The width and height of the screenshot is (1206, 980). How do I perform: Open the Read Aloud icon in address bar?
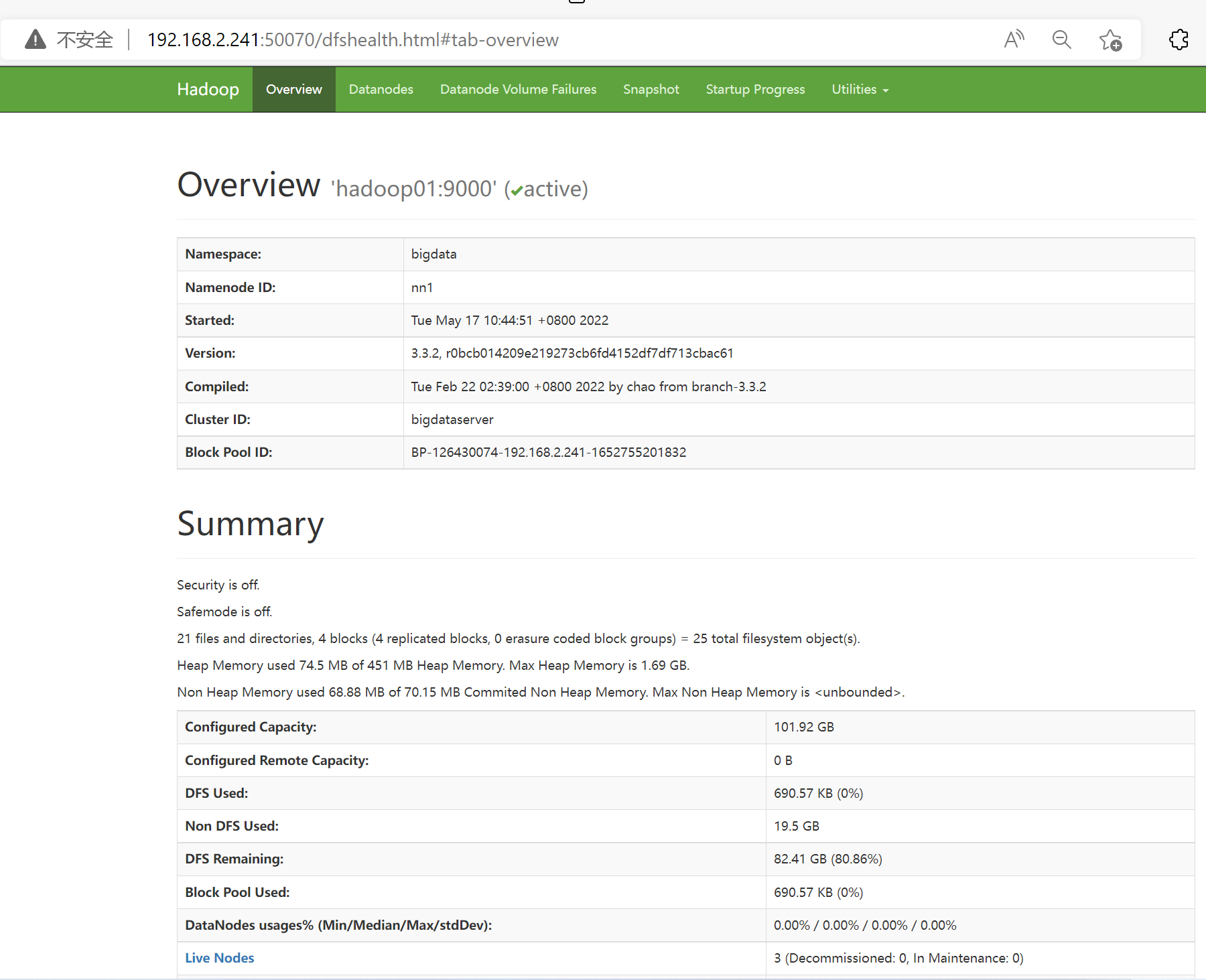click(1014, 40)
